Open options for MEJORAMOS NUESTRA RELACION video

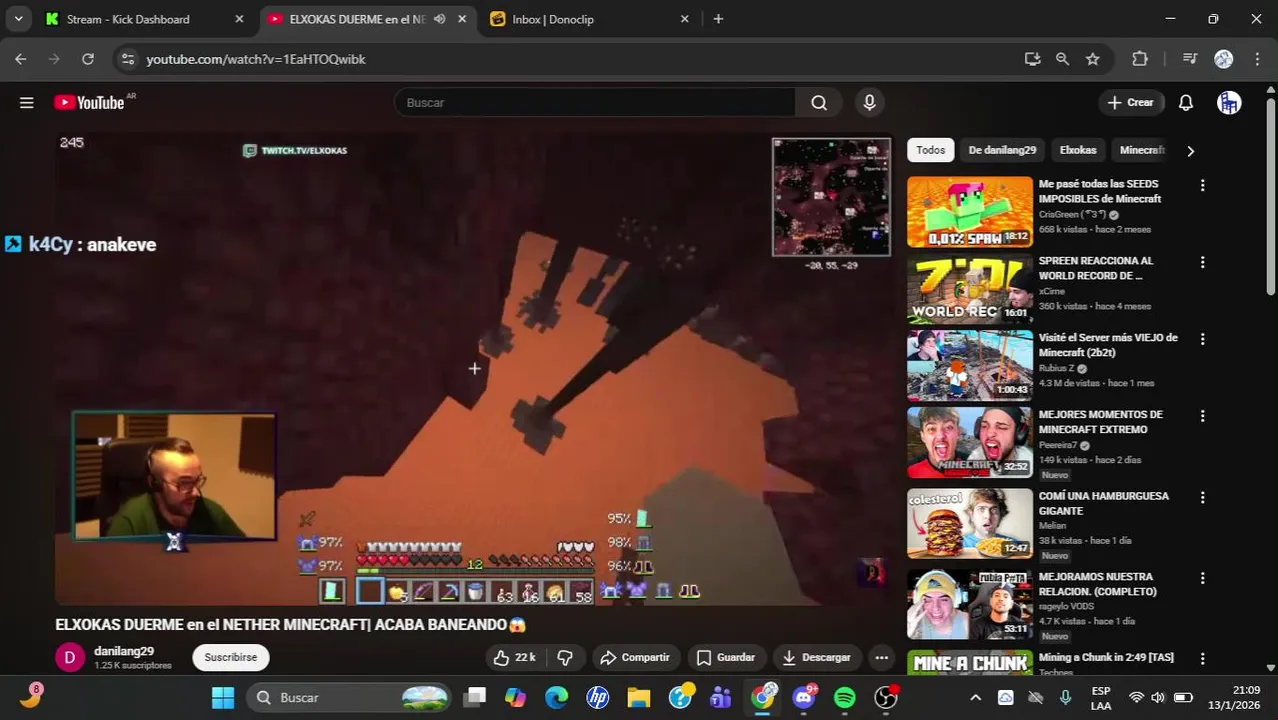pos(1202,578)
